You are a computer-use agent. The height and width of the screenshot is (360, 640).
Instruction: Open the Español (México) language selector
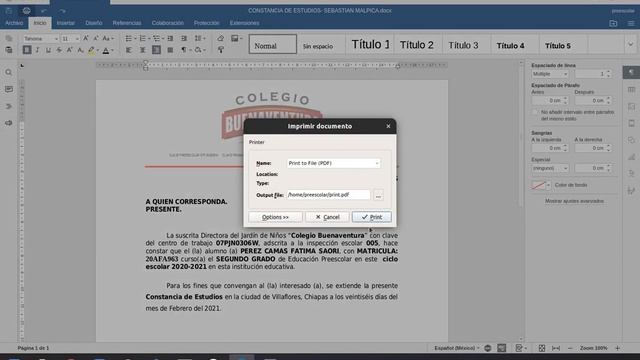pos(457,348)
